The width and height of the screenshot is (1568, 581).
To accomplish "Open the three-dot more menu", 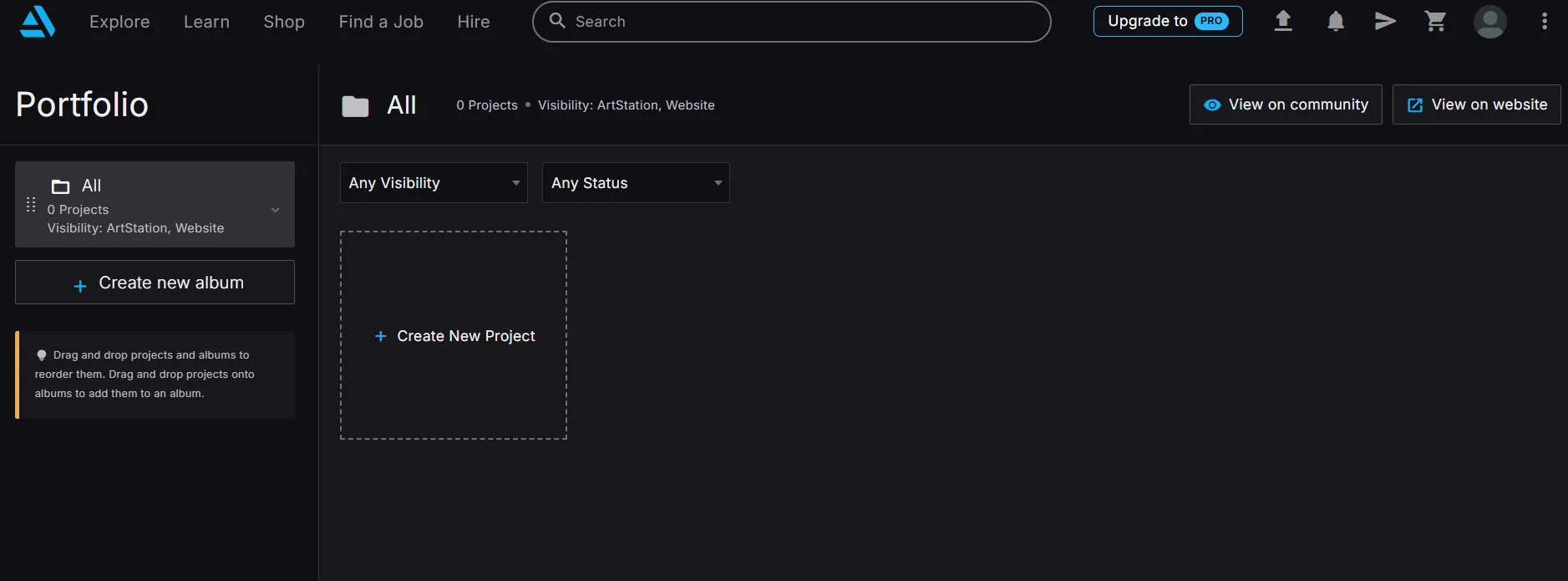I will coord(1545,21).
